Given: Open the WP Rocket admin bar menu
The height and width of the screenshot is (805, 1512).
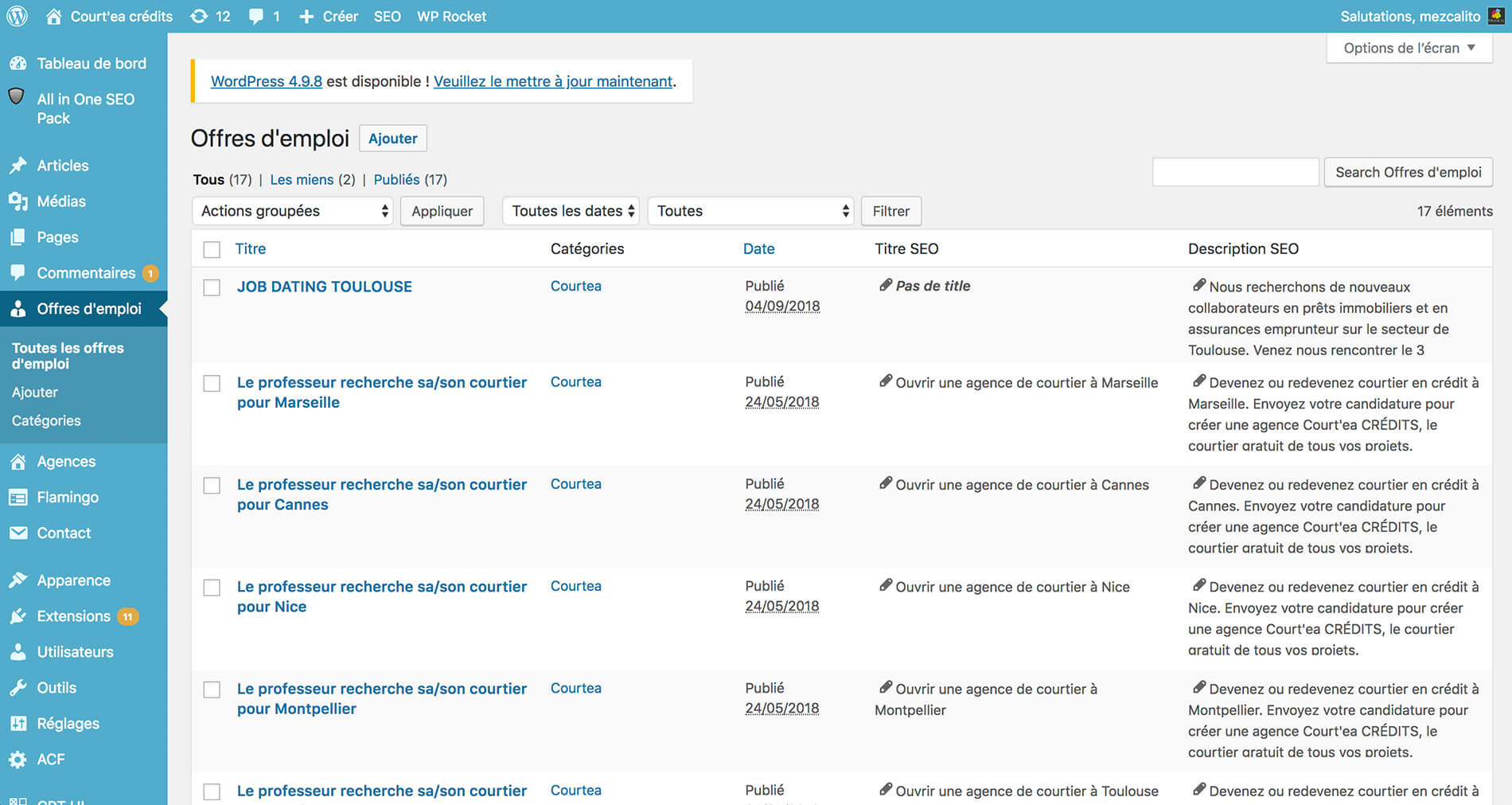Looking at the screenshot, I should pos(451,16).
